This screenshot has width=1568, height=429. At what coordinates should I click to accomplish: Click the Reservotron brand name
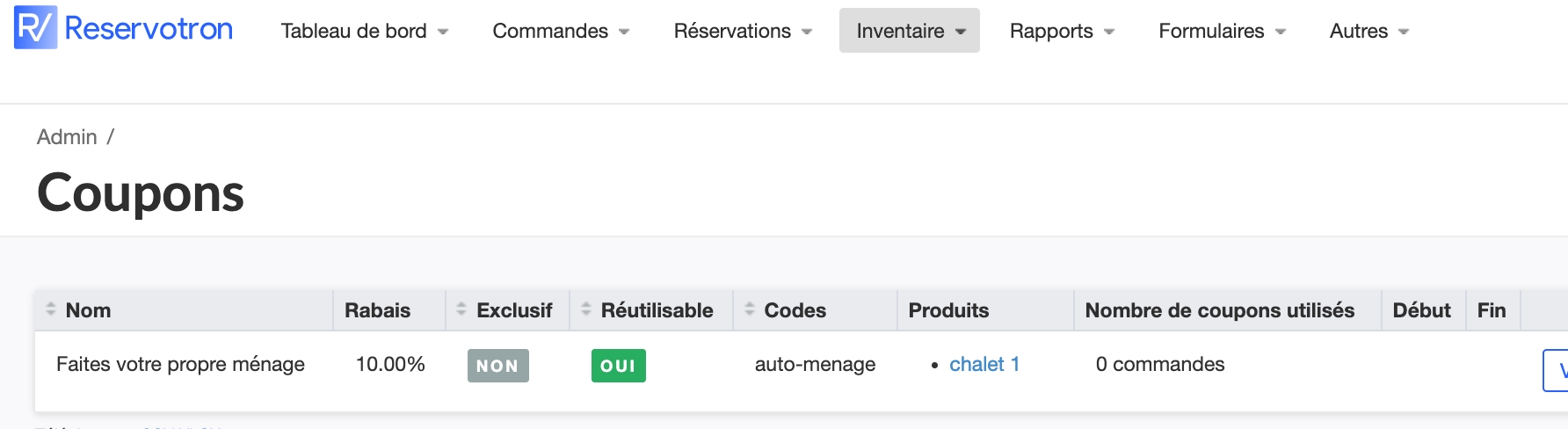(x=149, y=29)
